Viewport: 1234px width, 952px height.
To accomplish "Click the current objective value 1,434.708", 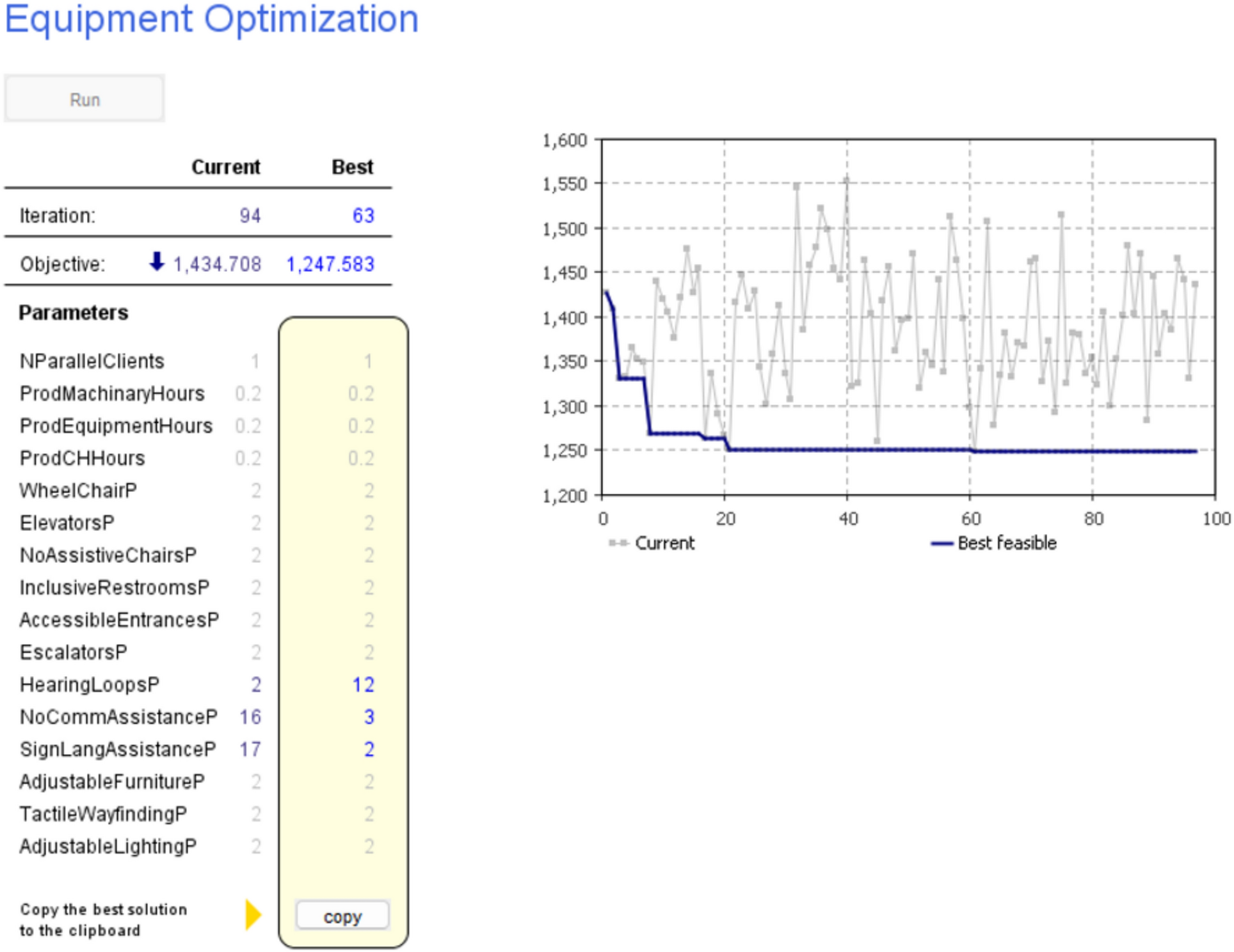I will pyautogui.click(x=217, y=264).
